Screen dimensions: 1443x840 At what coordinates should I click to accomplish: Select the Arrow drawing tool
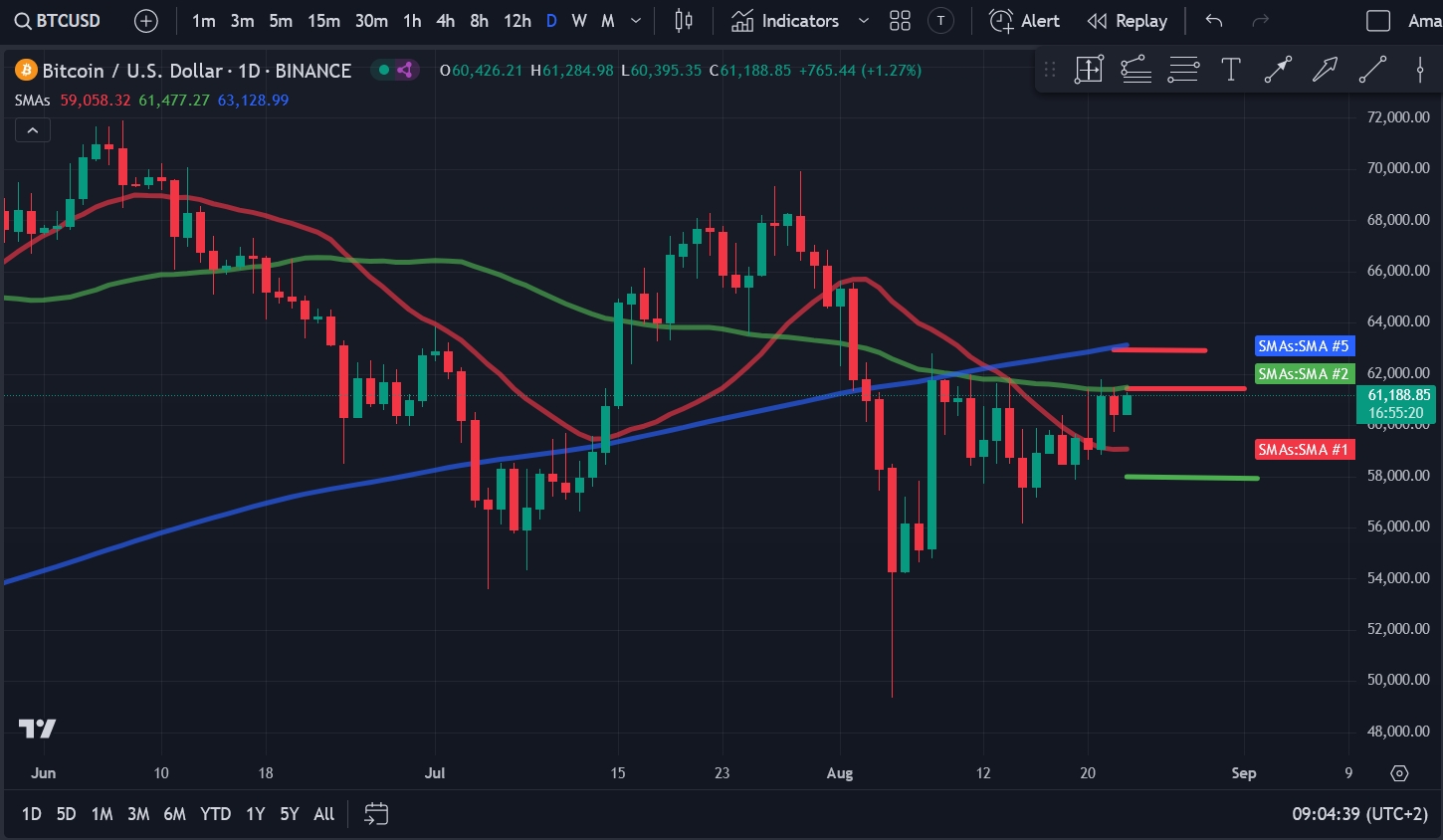[x=1325, y=70]
